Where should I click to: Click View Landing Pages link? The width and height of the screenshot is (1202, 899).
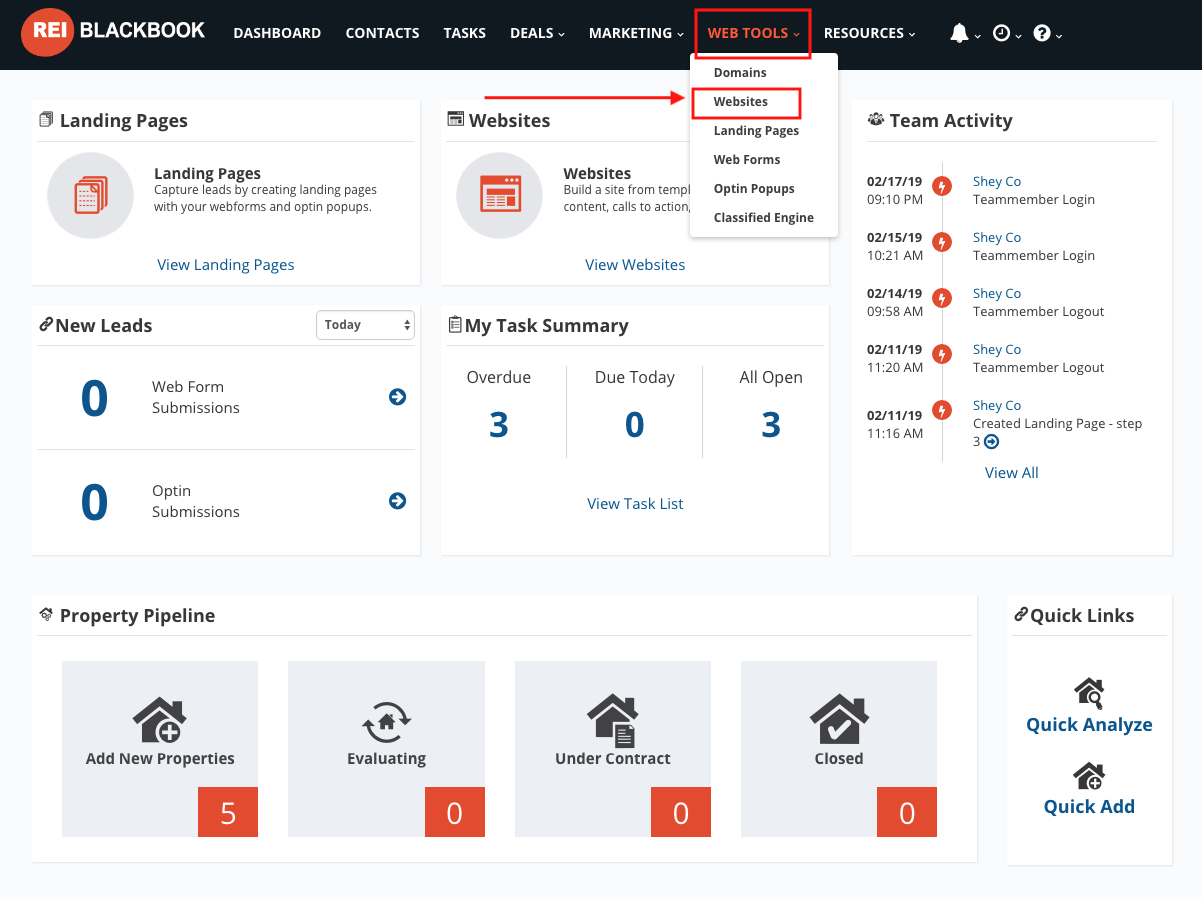point(226,265)
